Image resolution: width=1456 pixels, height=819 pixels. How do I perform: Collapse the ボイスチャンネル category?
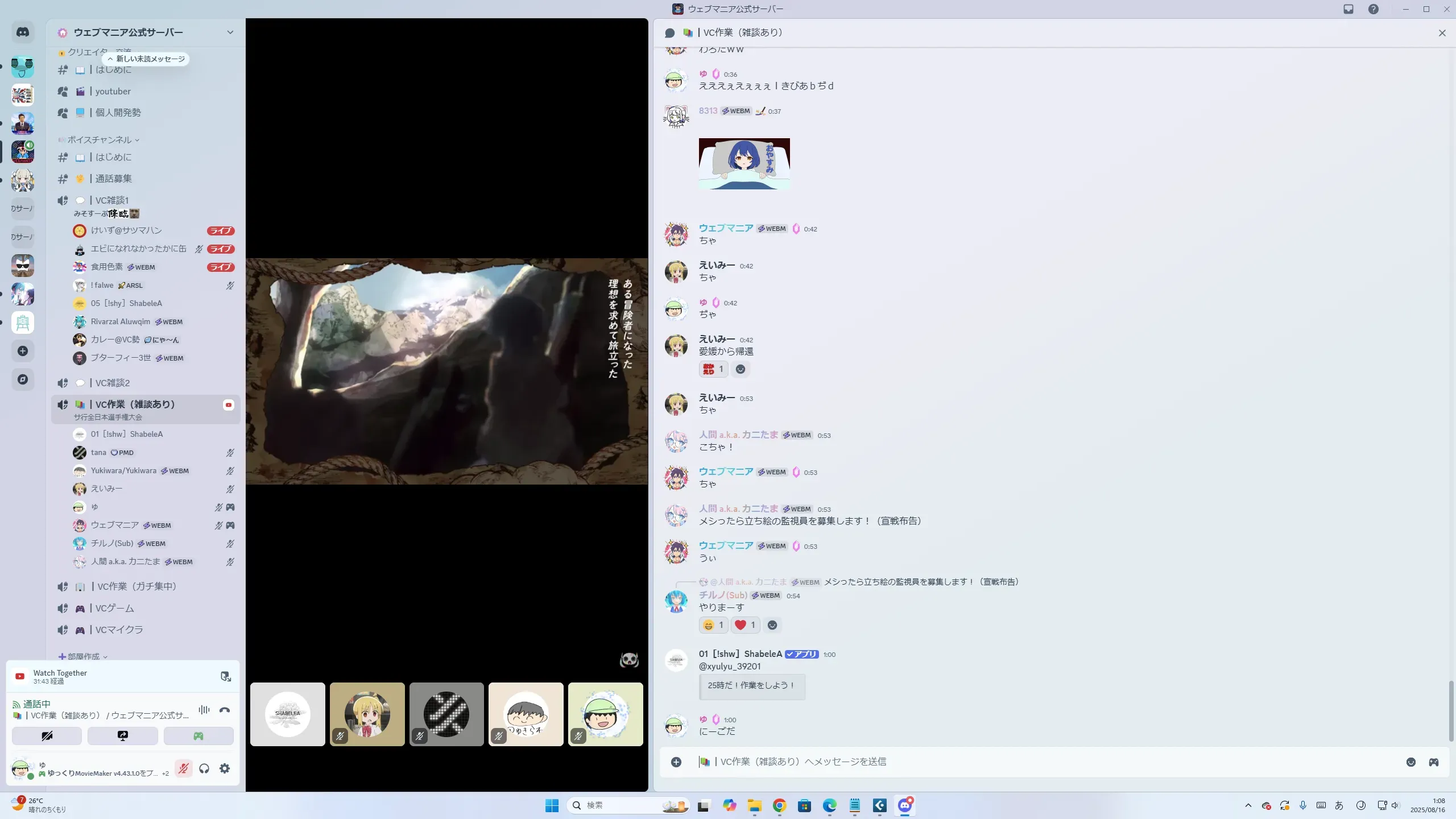[x=100, y=140]
